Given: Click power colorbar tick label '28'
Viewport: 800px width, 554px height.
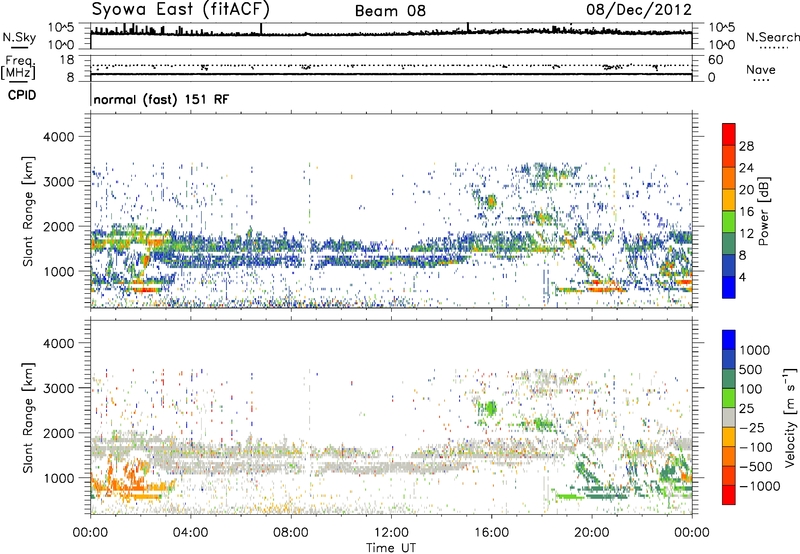Looking at the screenshot, I should [x=746, y=146].
